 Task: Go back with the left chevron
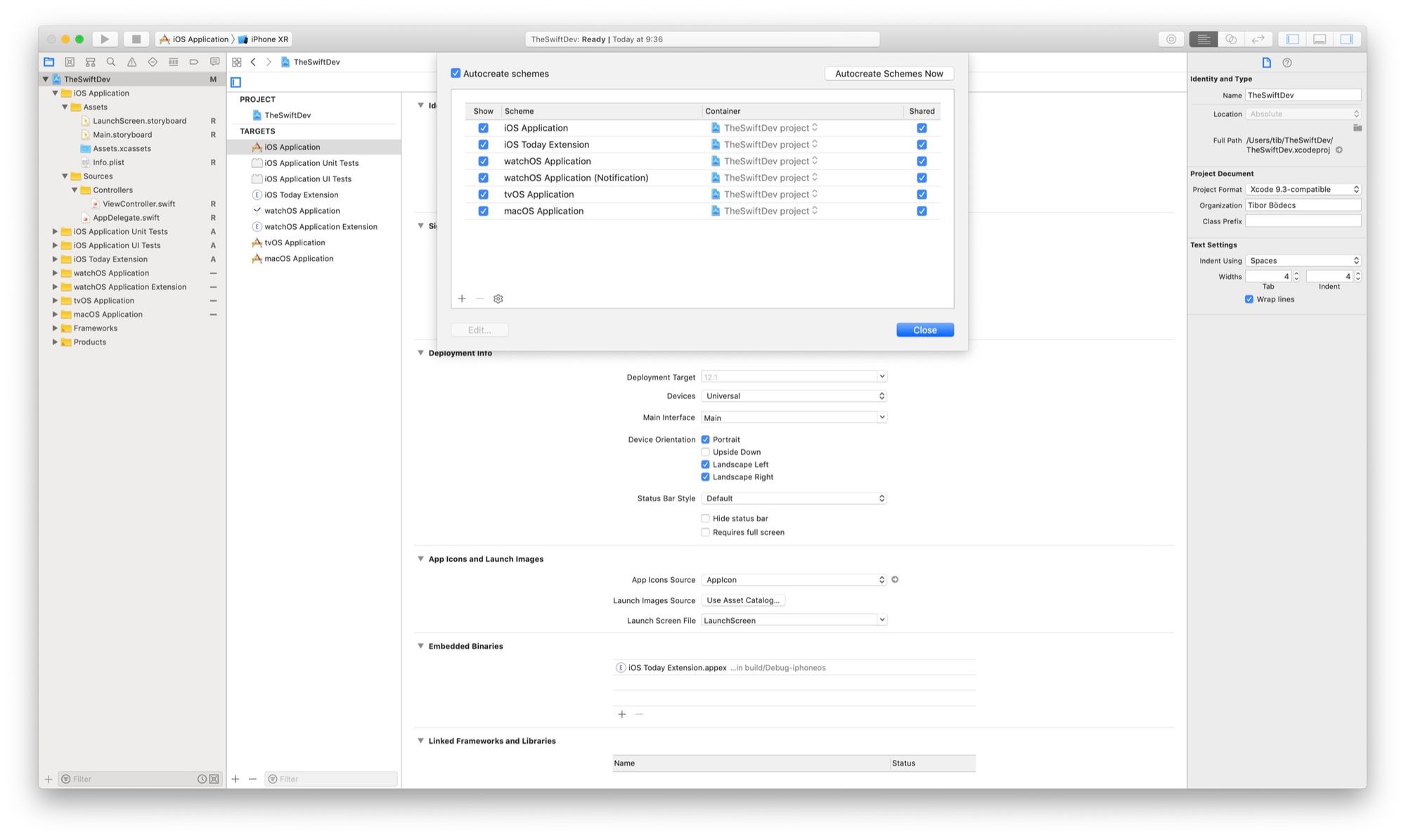coord(253,62)
